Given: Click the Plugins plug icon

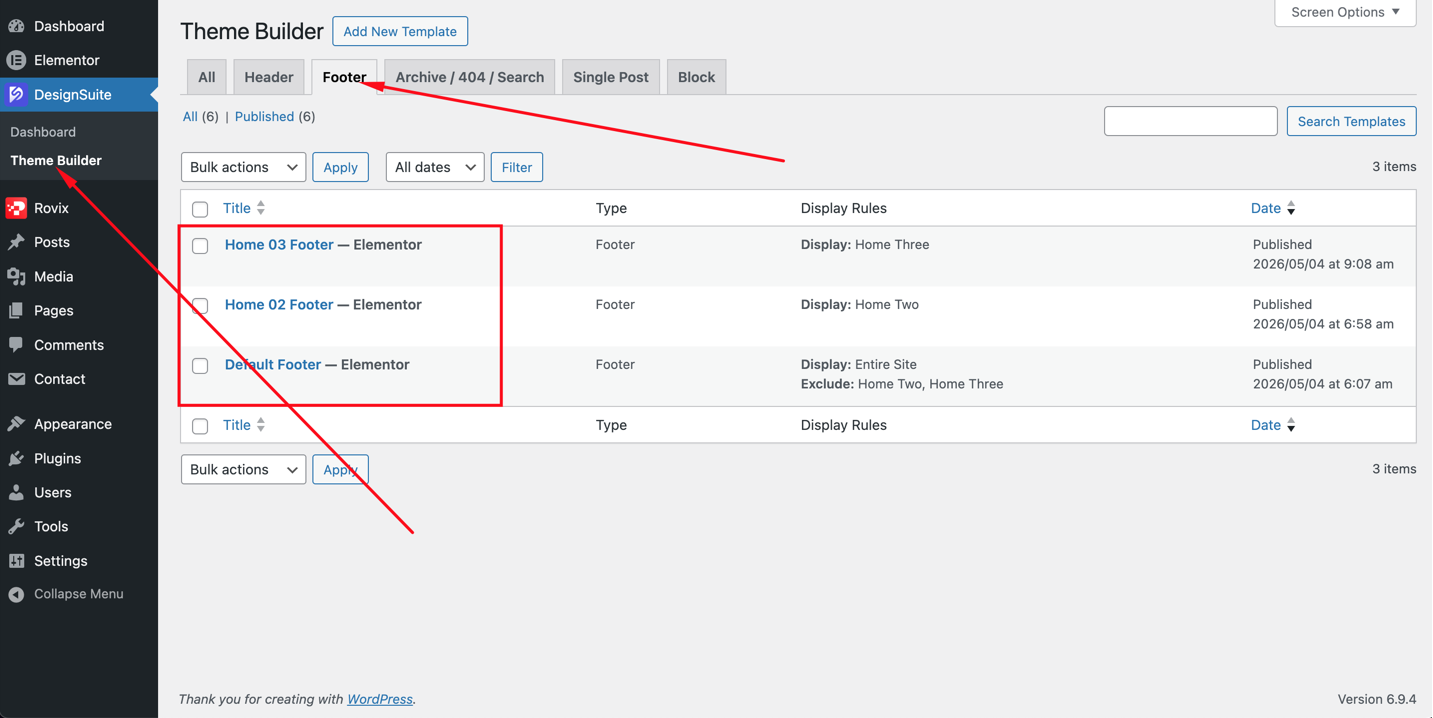Looking at the screenshot, I should point(16,458).
